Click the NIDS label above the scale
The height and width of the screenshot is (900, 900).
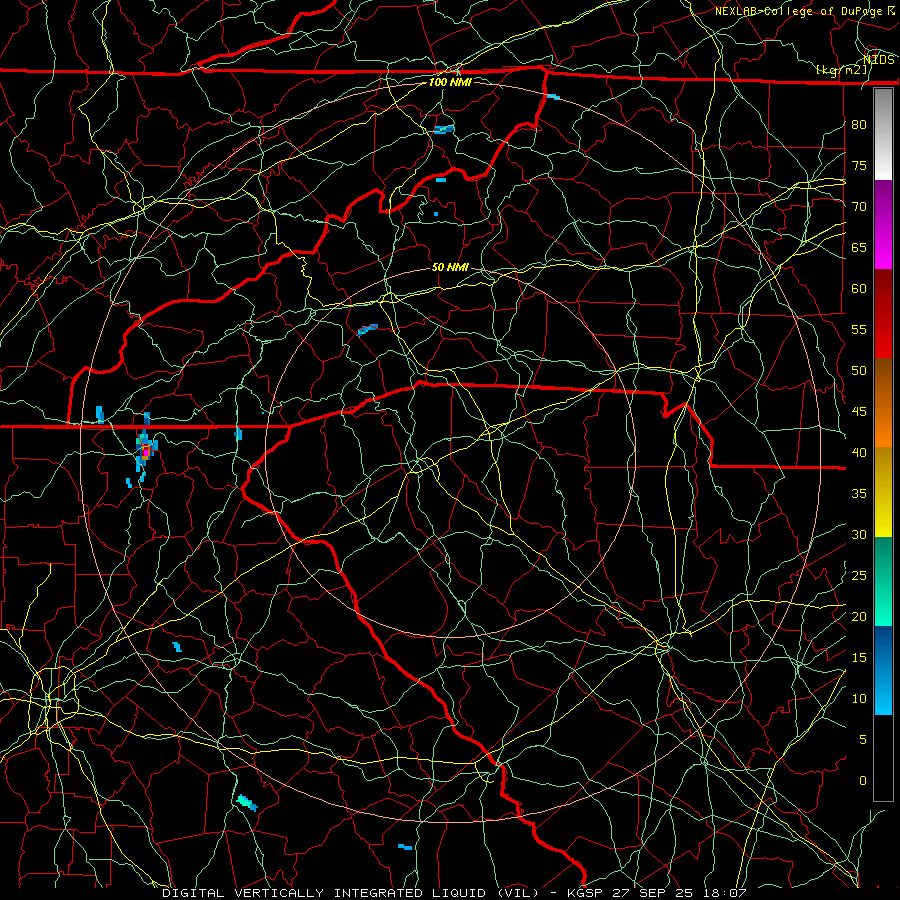[x=879, y=59]
